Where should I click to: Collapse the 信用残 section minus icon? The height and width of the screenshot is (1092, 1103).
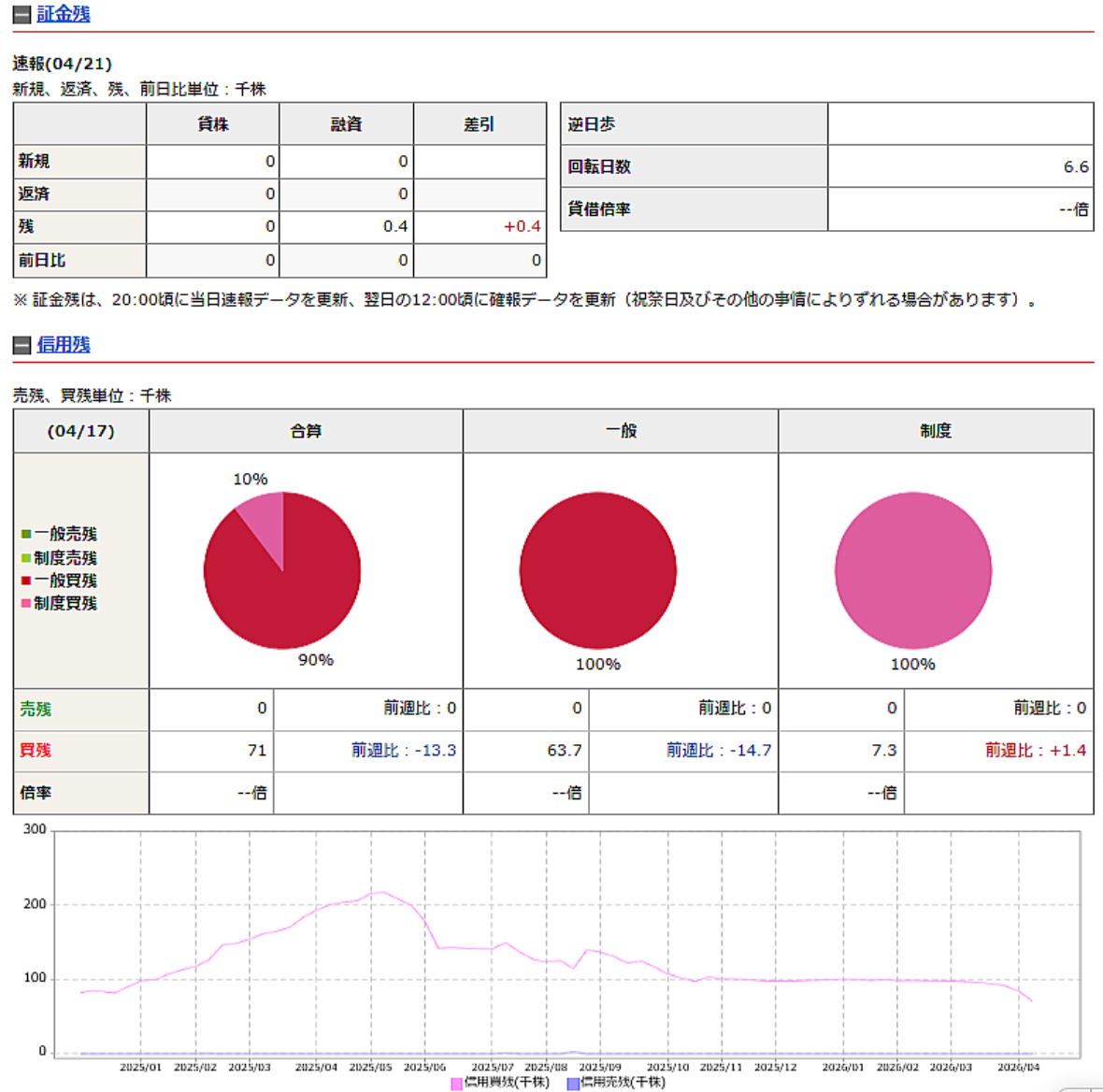(x=21, y=345)
